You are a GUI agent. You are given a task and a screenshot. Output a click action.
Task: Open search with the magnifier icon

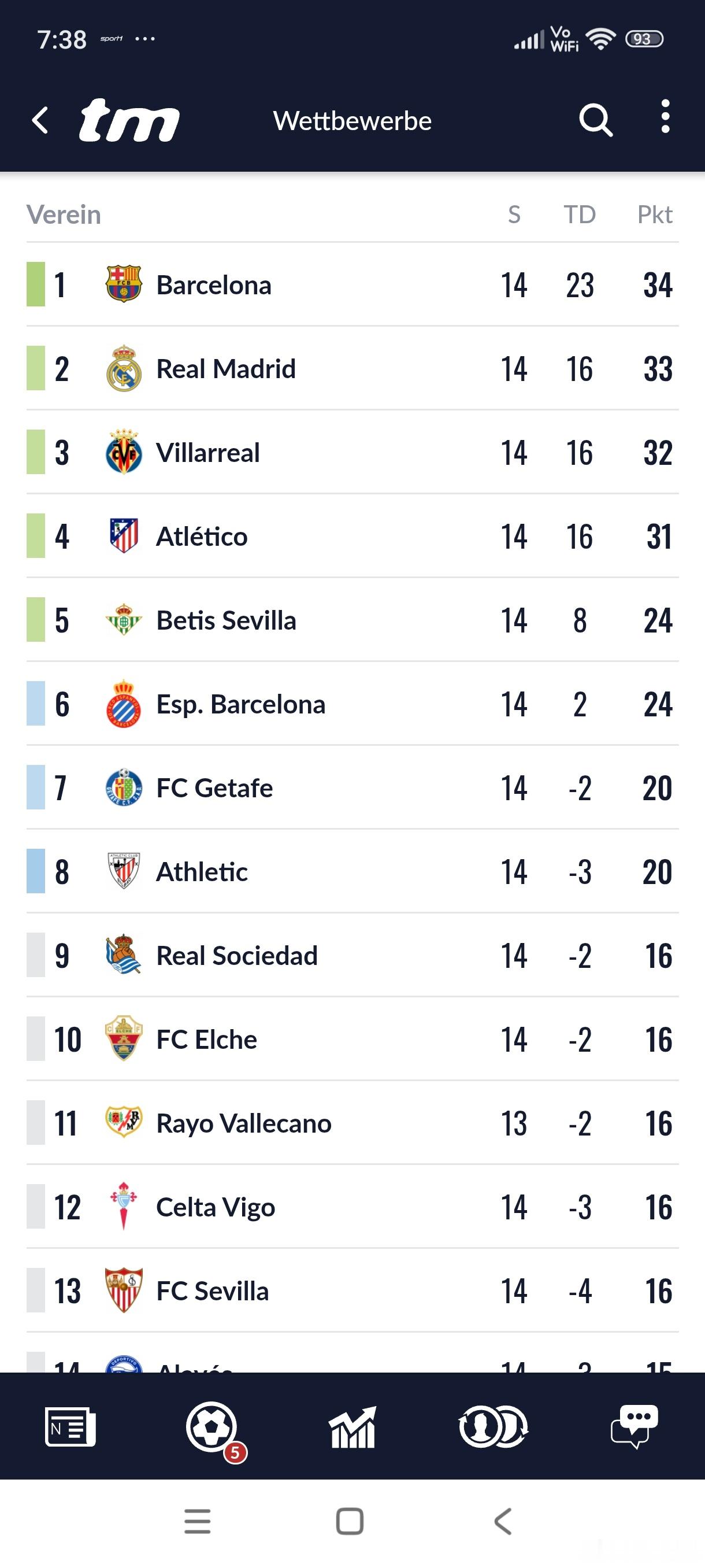point(595,120)
